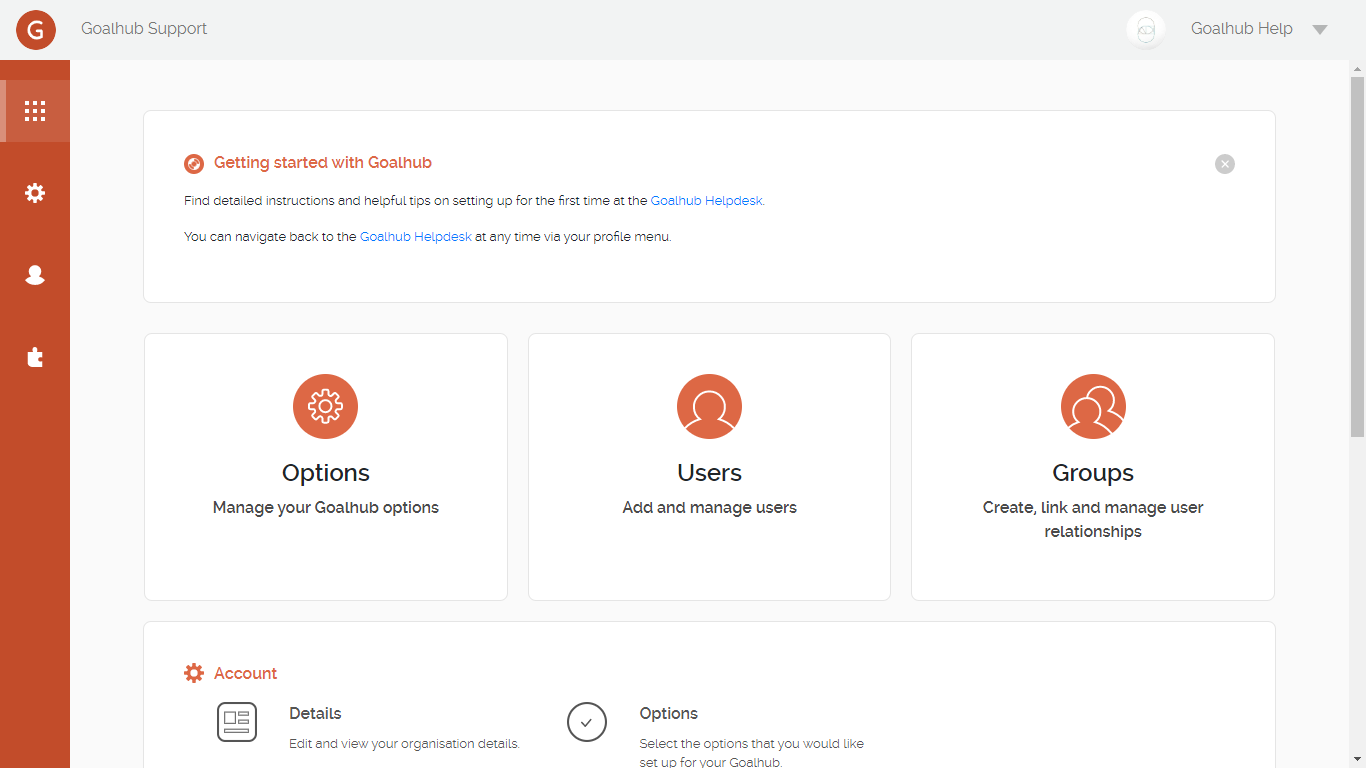Screen dimensions: 1366x768
Task: Expand the Goalhub Help dropdown arrow
Action: tap(1320, 30)
